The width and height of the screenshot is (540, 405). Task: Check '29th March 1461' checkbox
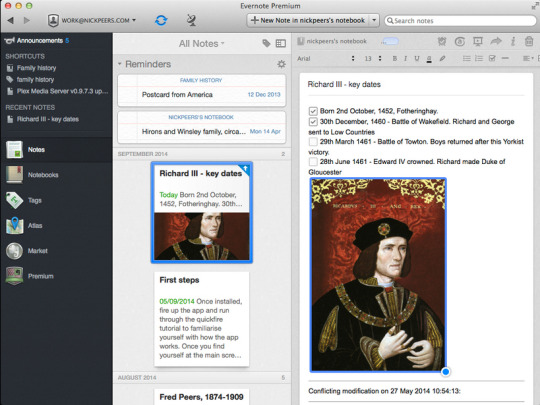(x=313, y=142)
